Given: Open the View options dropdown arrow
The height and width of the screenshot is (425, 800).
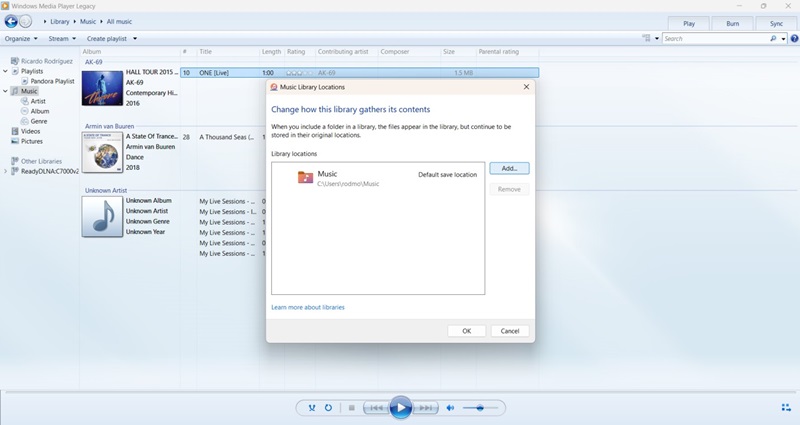Looking at the screenshot, I should point(657,38).
